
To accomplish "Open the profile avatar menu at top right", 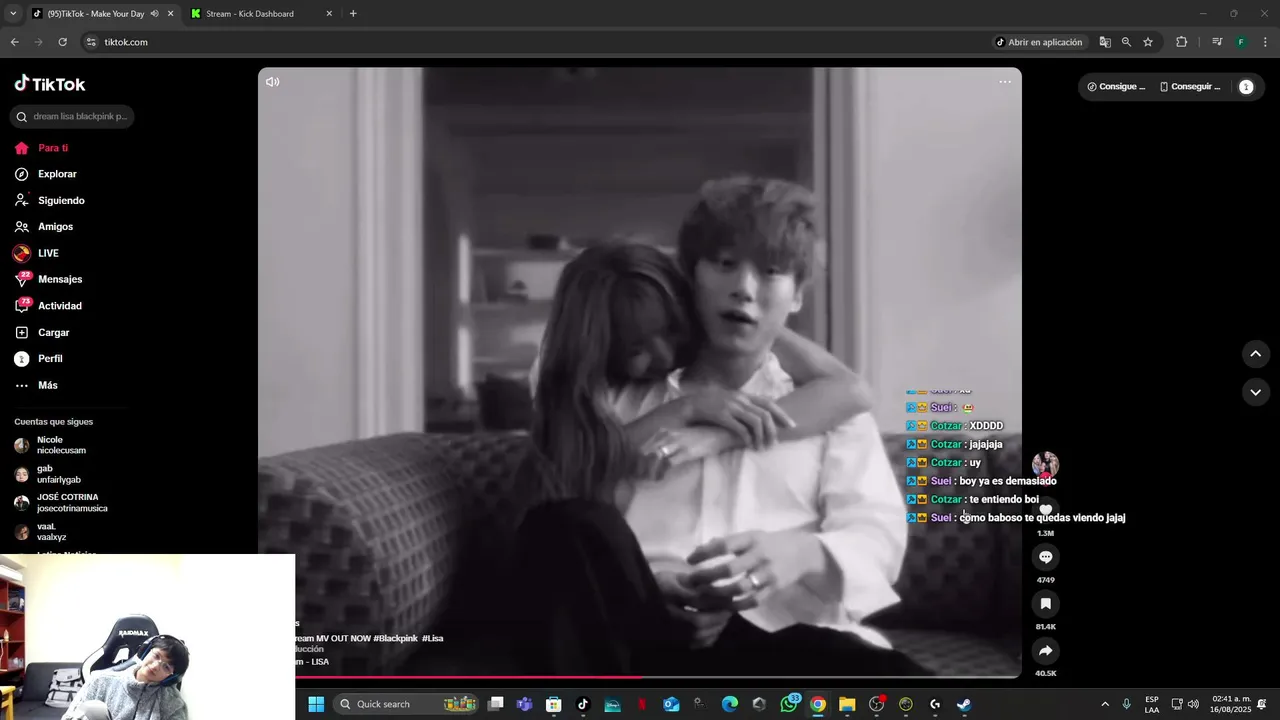I will 1246,87.
